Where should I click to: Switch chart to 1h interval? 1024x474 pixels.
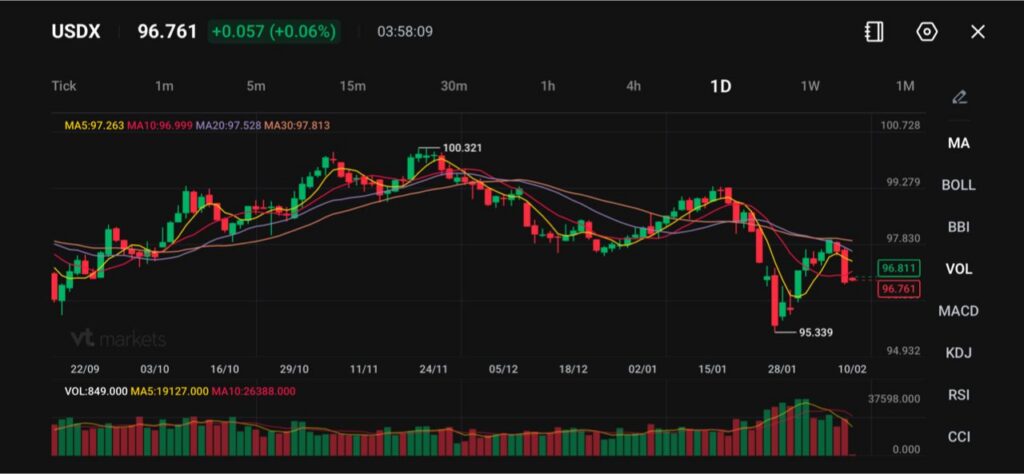[548, 86]
